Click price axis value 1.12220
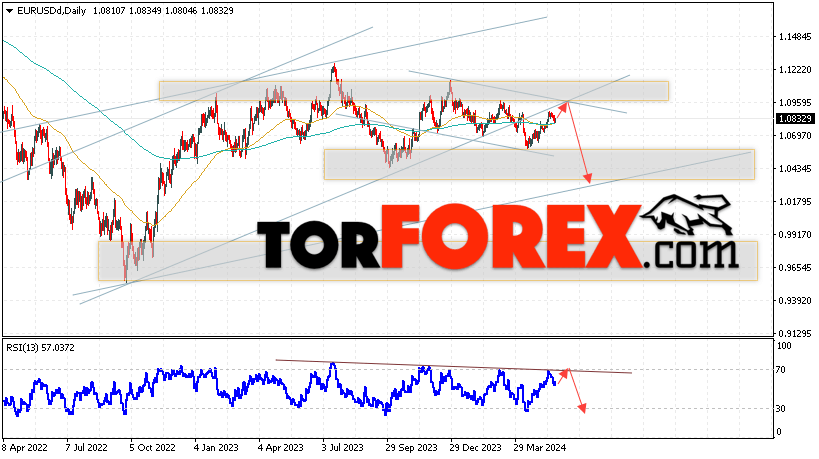The image size is (819, 459). (x=795, y=70)
